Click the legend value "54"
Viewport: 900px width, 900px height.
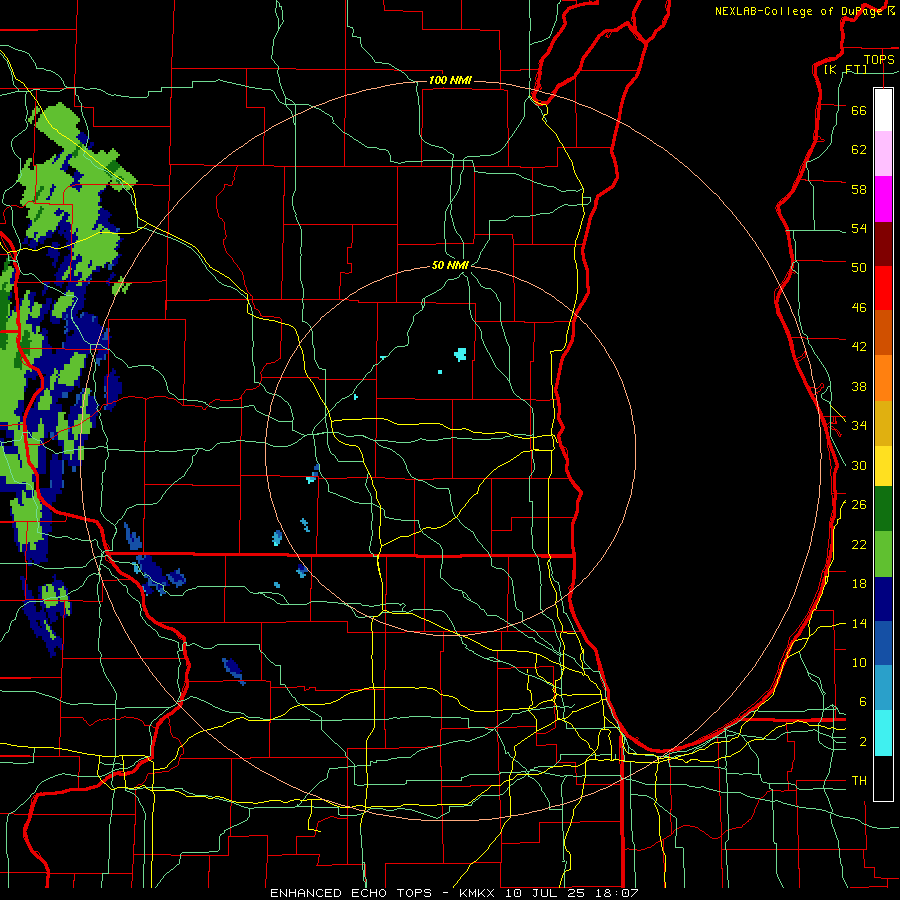pos(859,228)
